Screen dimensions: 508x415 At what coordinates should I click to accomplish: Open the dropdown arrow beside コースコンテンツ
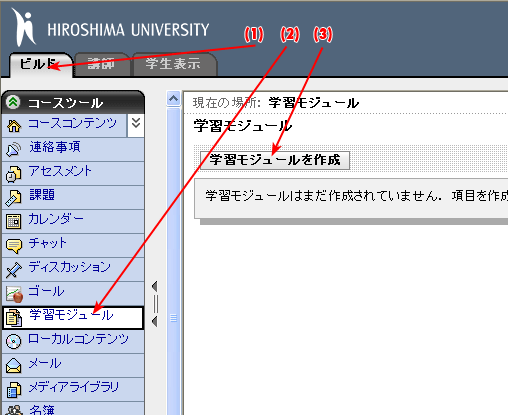pyautogui.click(x=136, y=123)
